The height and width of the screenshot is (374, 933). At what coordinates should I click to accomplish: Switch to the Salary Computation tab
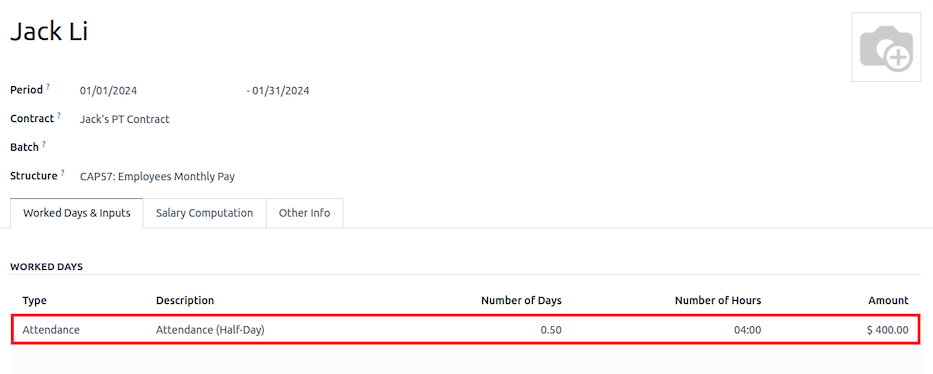coord(204,213)
